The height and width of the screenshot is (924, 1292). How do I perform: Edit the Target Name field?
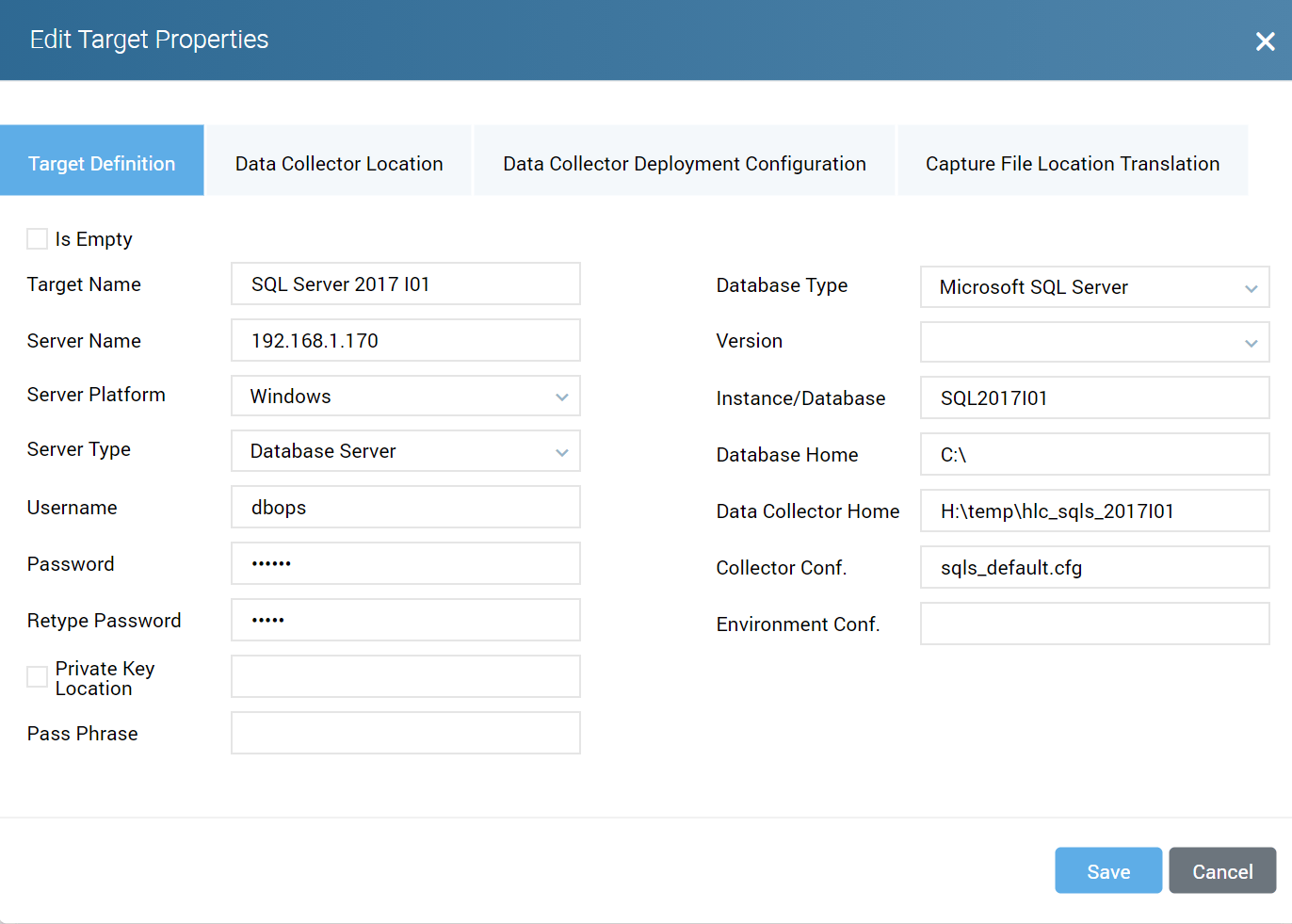coord(405,284)
